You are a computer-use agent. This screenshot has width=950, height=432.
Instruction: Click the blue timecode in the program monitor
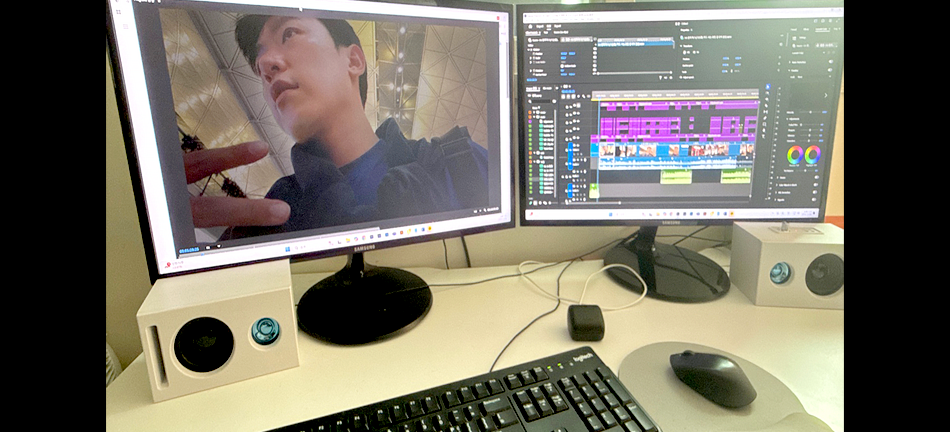190,249
